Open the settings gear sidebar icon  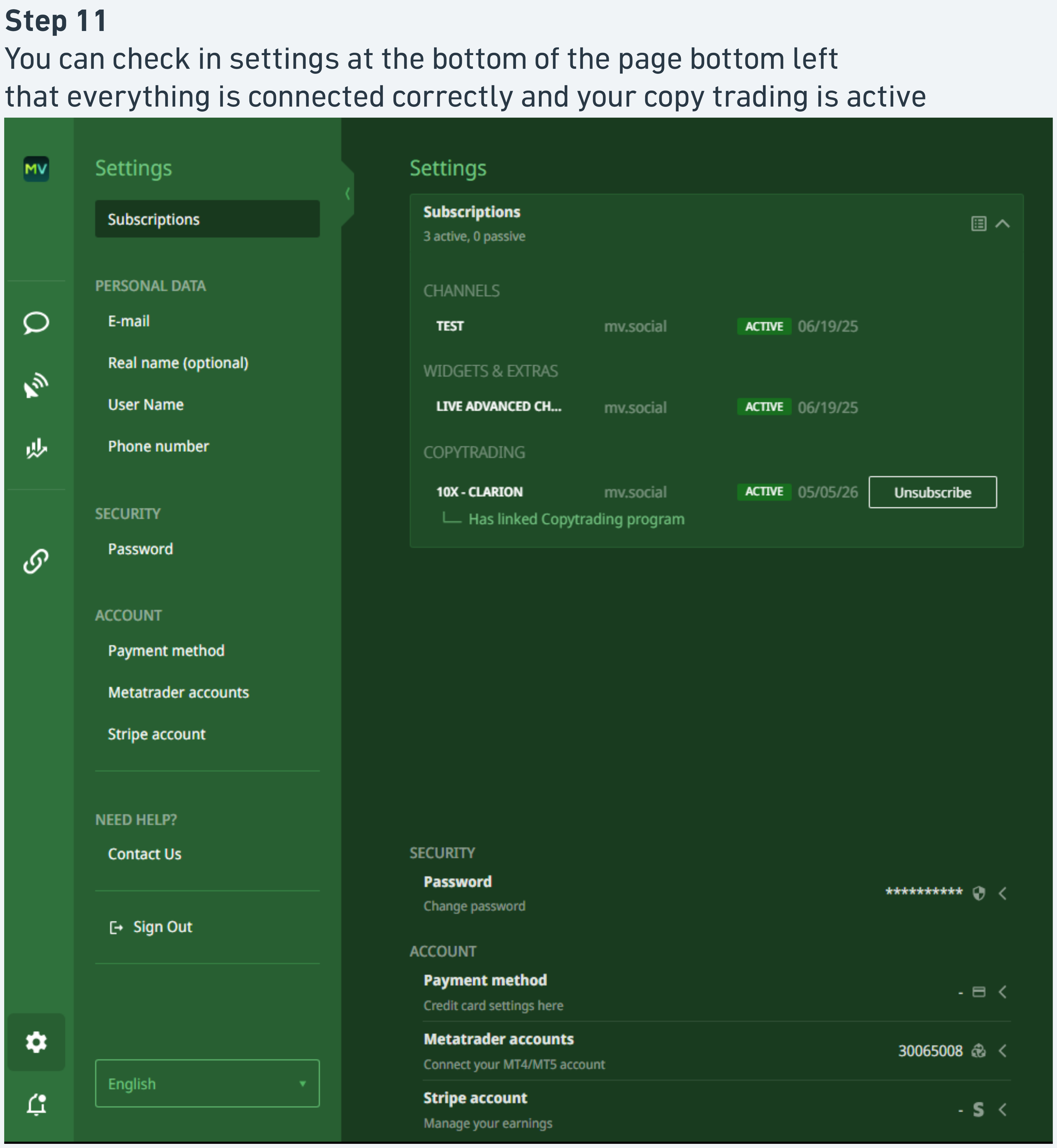[36, 1042]
